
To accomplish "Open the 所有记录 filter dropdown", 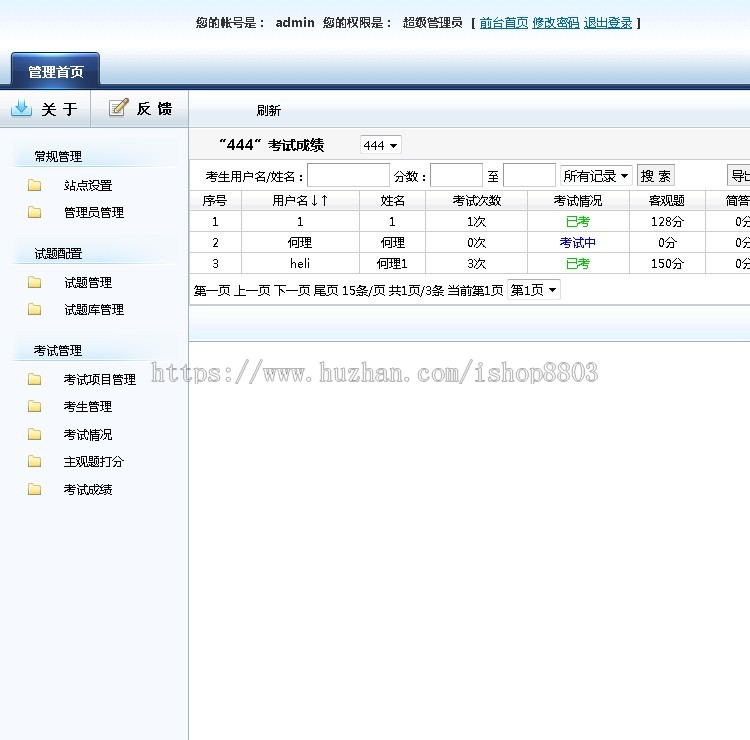I will [596, 176].
